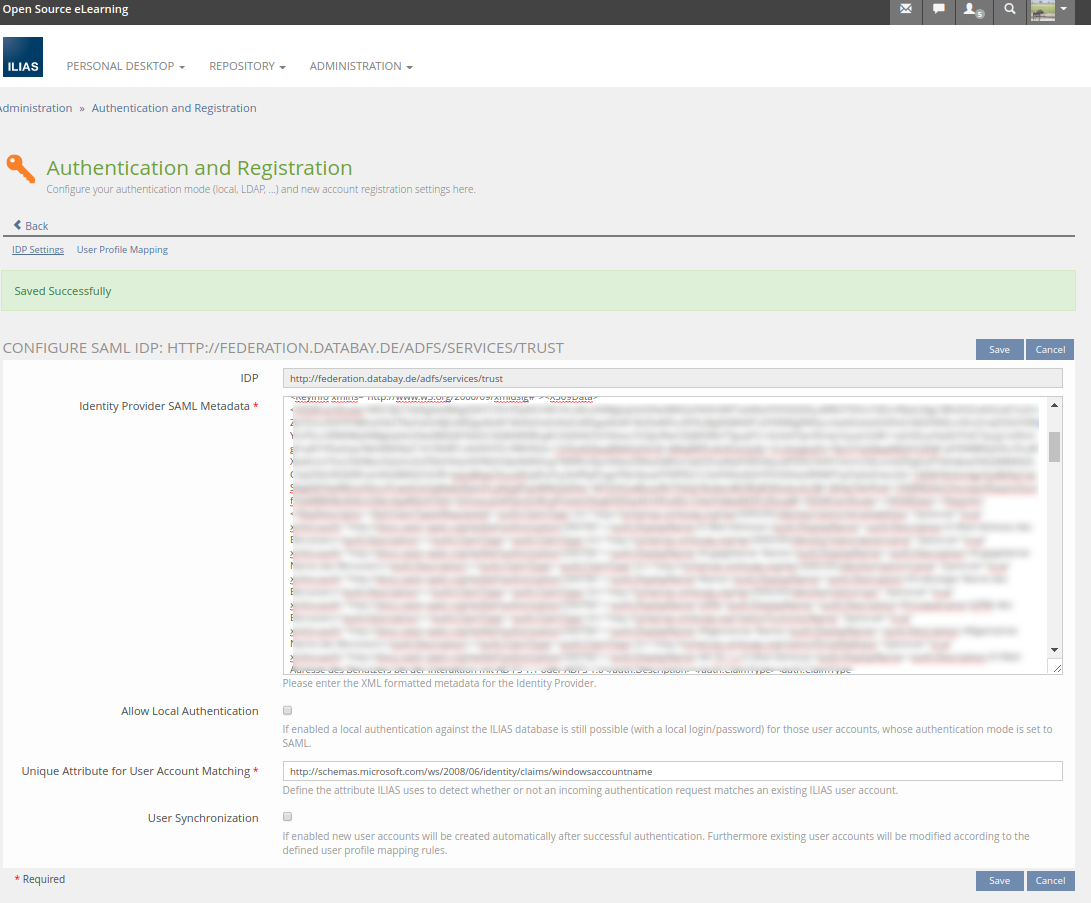This screenshot has width=1091, height=903.
Task: Click the ILIAS logo
Action: point(23,57)
